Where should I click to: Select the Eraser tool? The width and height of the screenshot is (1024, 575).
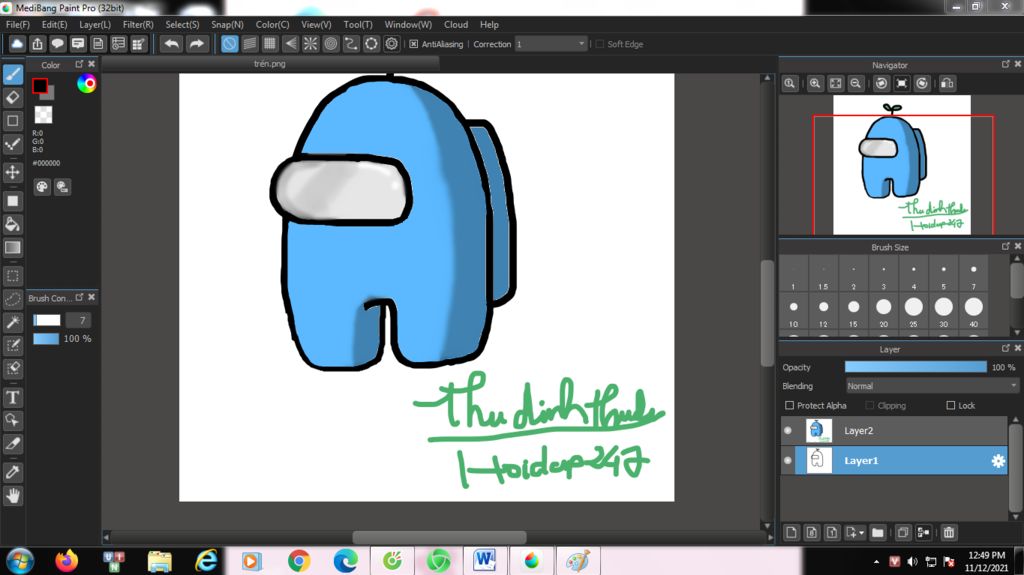coord(13,97)
